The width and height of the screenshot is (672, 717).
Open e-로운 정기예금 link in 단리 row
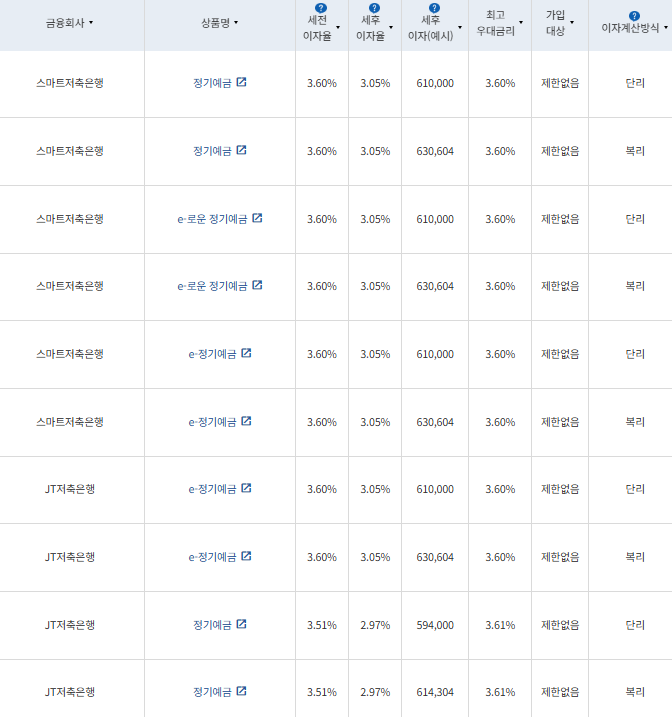[x=212, y=219]
